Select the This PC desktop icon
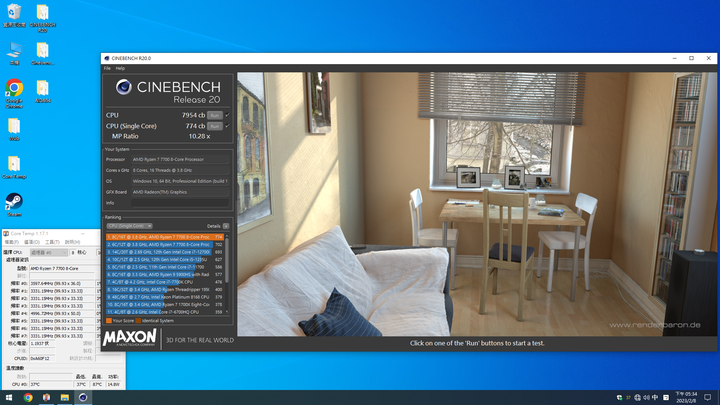Screen dimensions: 720x405 pyautogui.click(x=14, y=53)
